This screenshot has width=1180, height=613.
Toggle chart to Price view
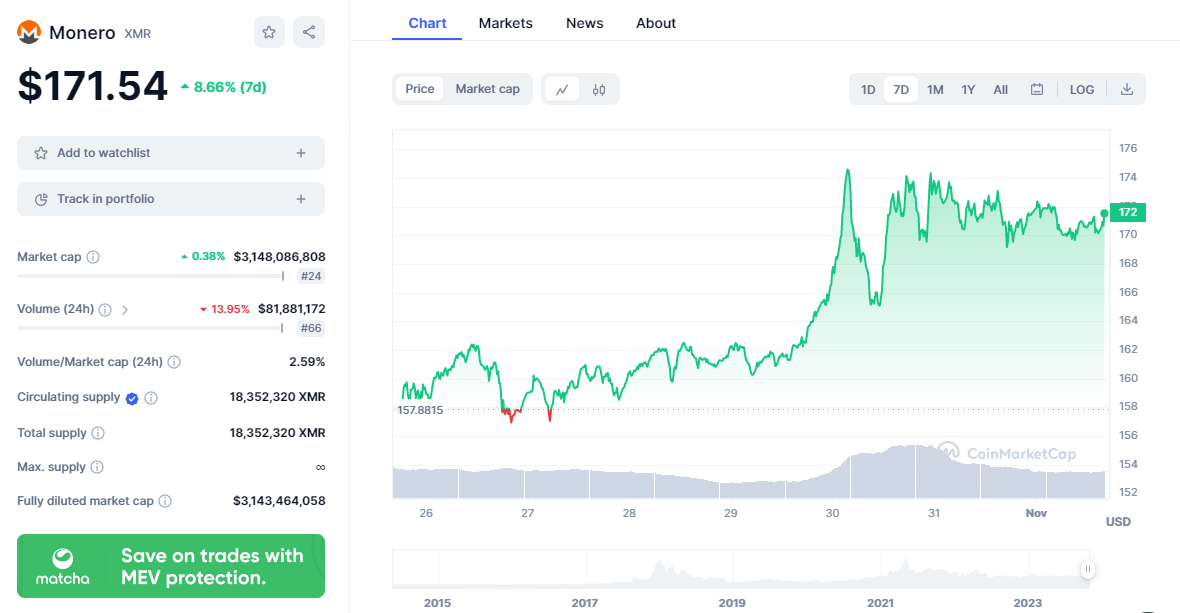(x=420, y=89)
